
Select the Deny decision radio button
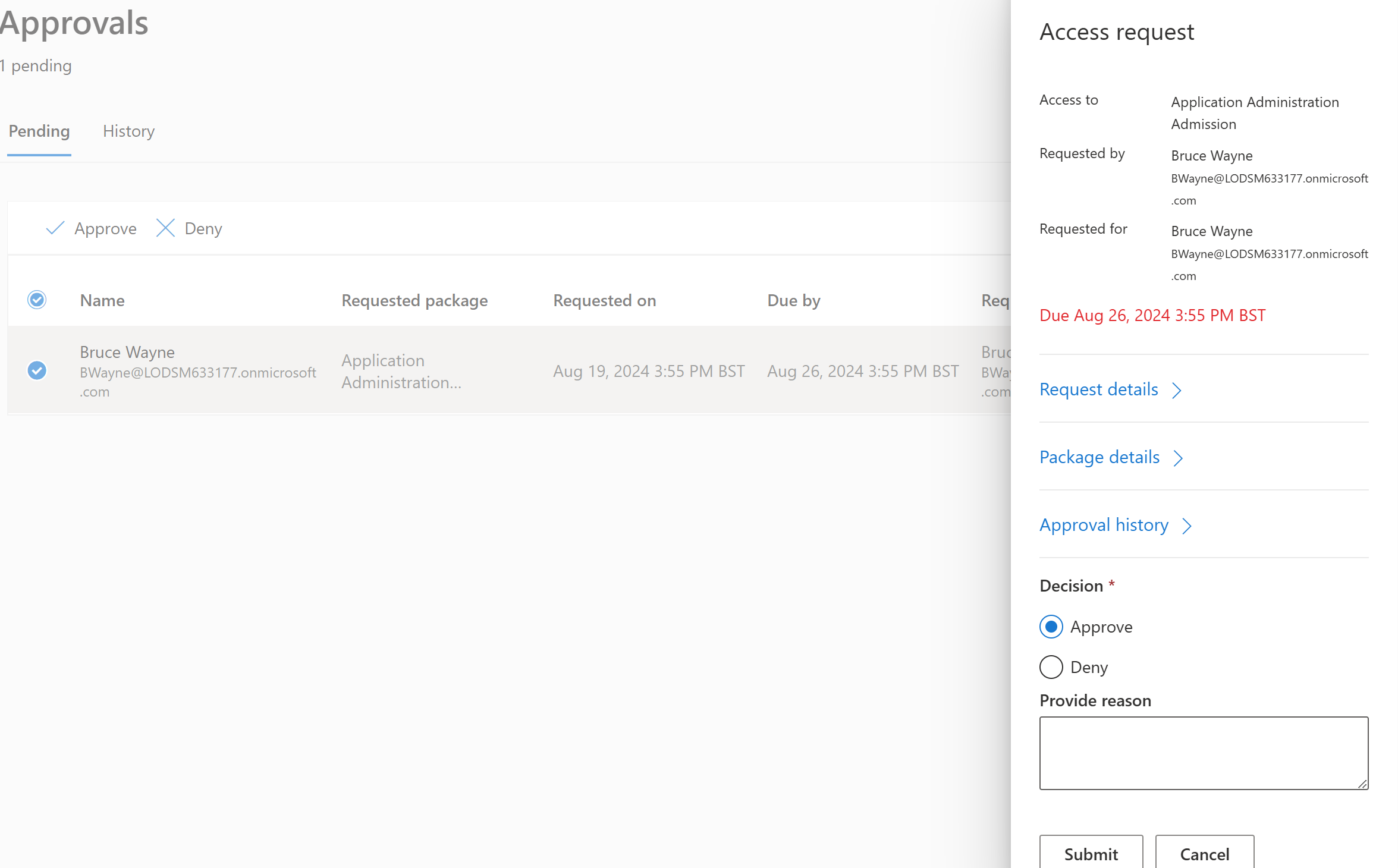click(1051, 667)
